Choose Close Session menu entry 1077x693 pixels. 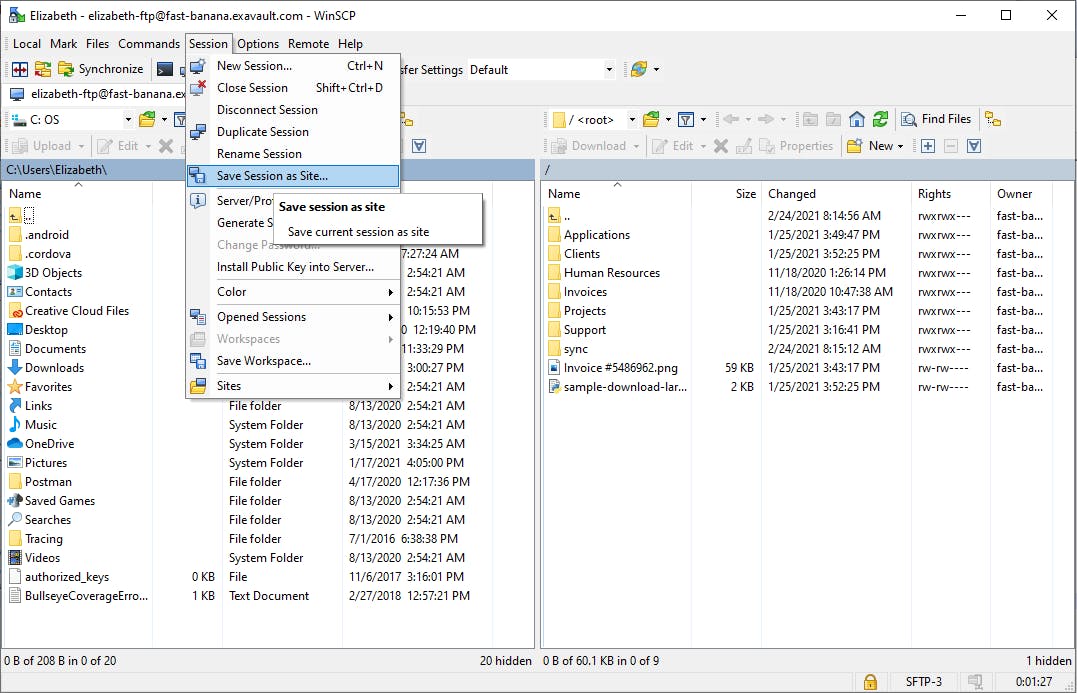(293, 88)
